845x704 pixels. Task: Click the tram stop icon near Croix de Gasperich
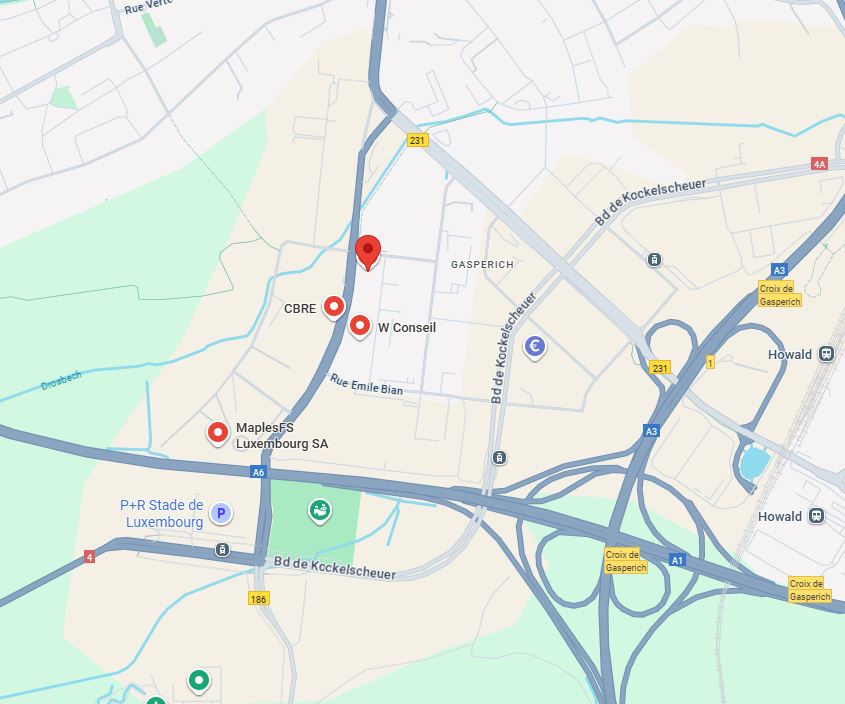point(654,260)
